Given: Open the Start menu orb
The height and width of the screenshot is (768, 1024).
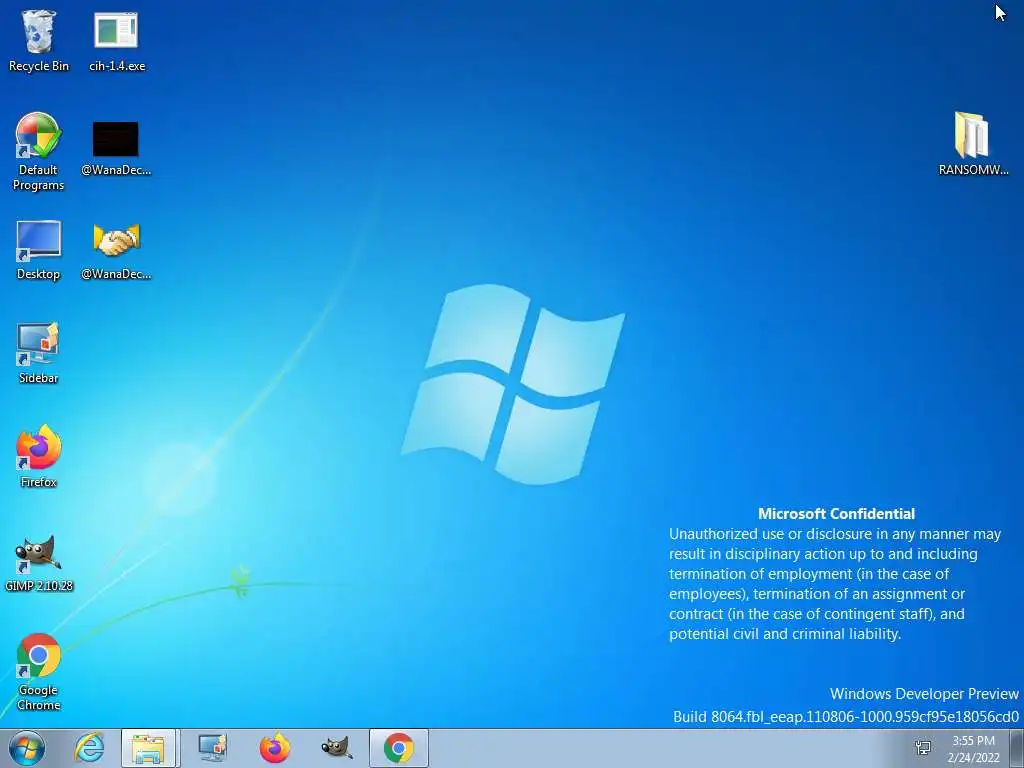Looking at the screenshot, I should pyautogui.click(x=27, y=748).
